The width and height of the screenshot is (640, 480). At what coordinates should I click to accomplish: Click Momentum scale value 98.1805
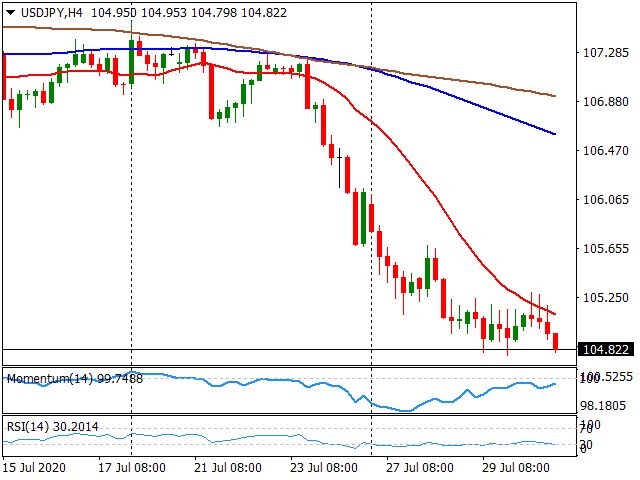click(x=603, y=406)
